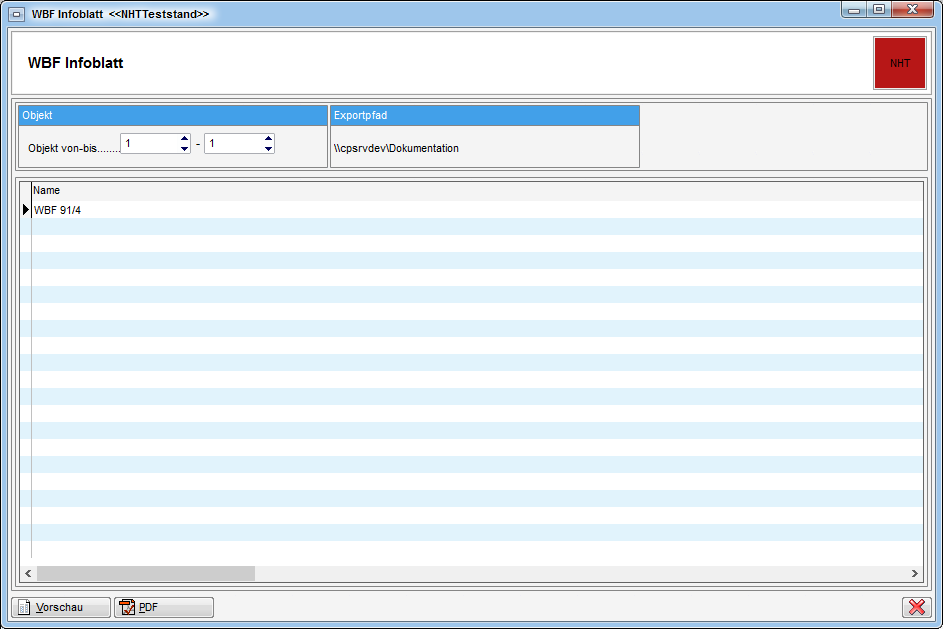Click the \\cpsrvdev\Dokumentation export path
Viewport: 943px width, 629px height.
pos(396,148)
